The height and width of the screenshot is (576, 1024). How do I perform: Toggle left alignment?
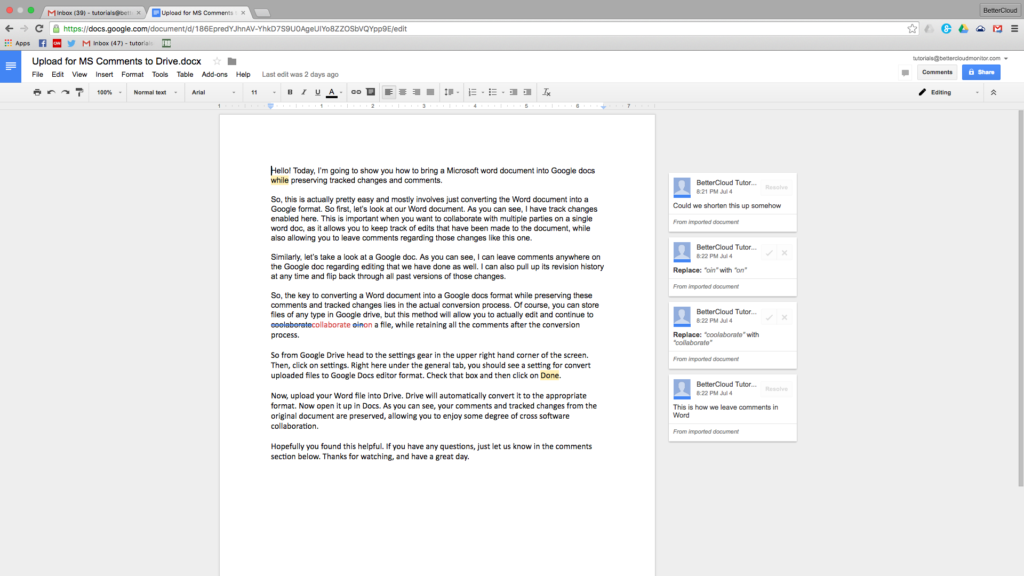(x=389, y=92)
